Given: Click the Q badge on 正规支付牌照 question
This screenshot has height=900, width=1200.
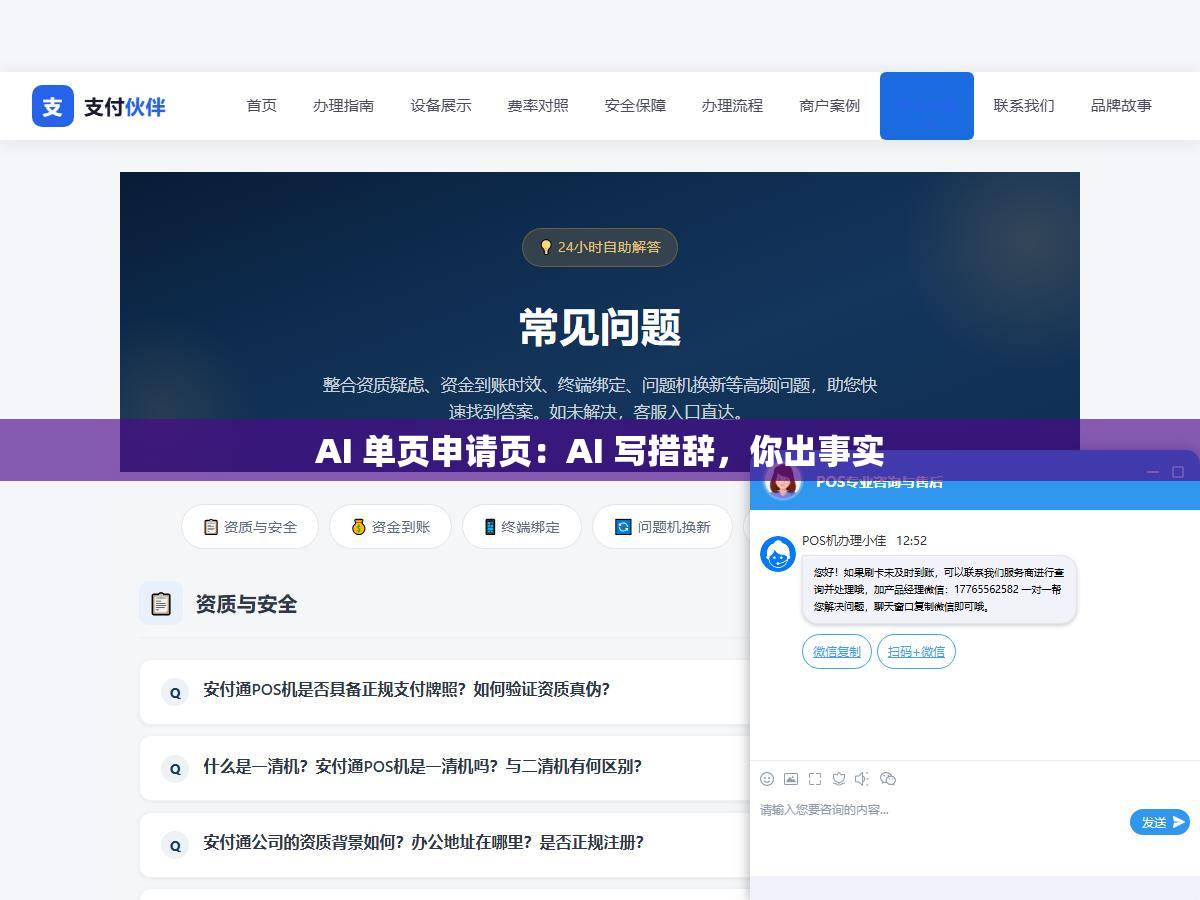Looking at the screenshot, I should point(175,692).
